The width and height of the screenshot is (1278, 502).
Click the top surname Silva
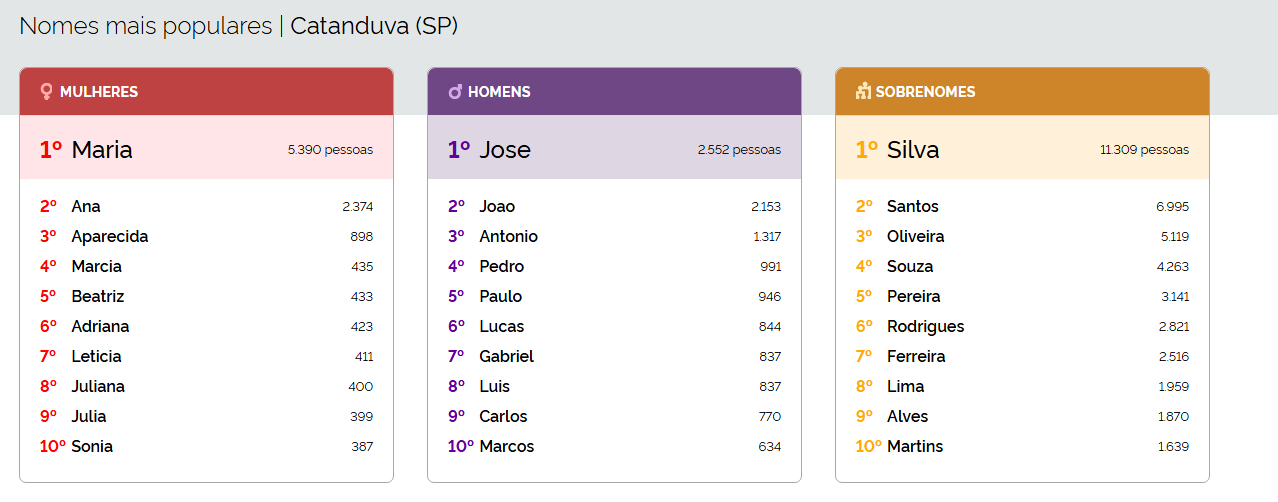913,150
